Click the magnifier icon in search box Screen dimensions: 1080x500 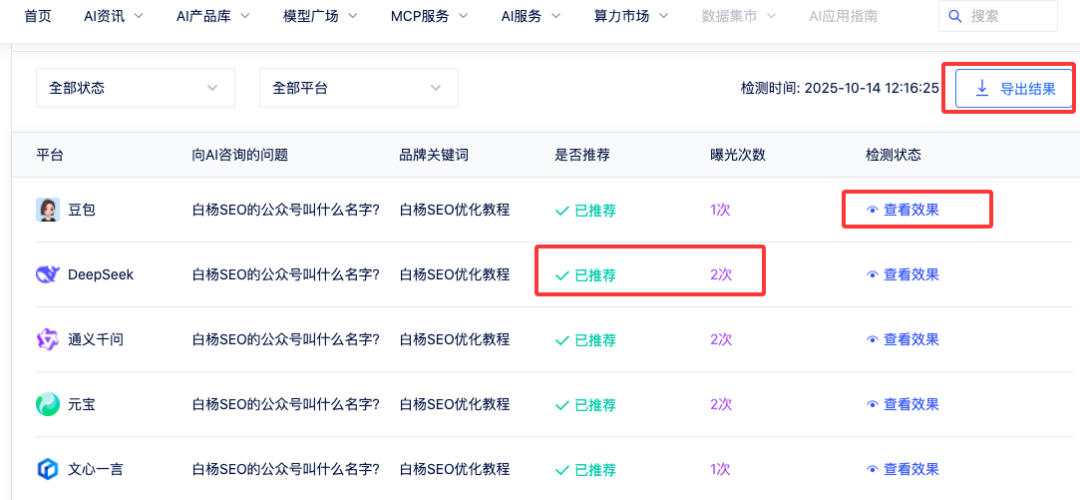point(955,16)
